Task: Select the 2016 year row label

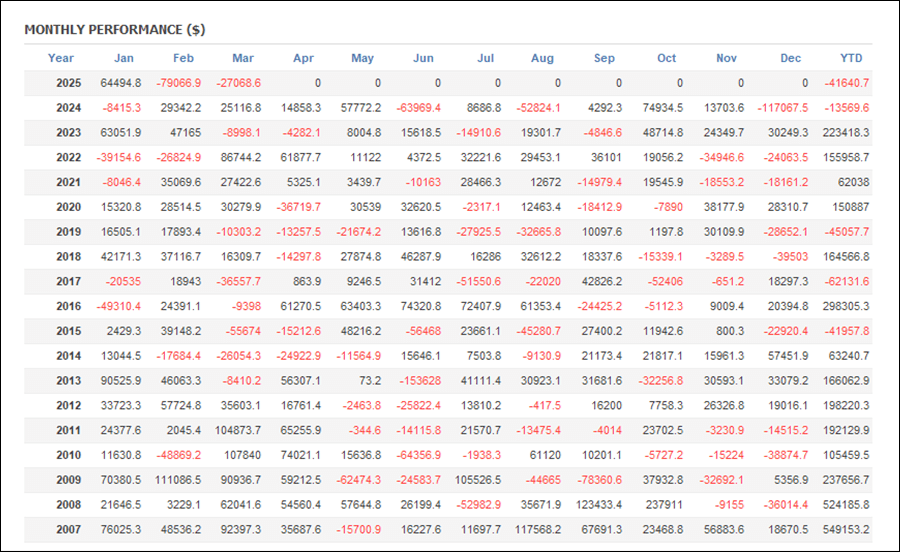Action: pyautogui.click(x=68, y=306)
